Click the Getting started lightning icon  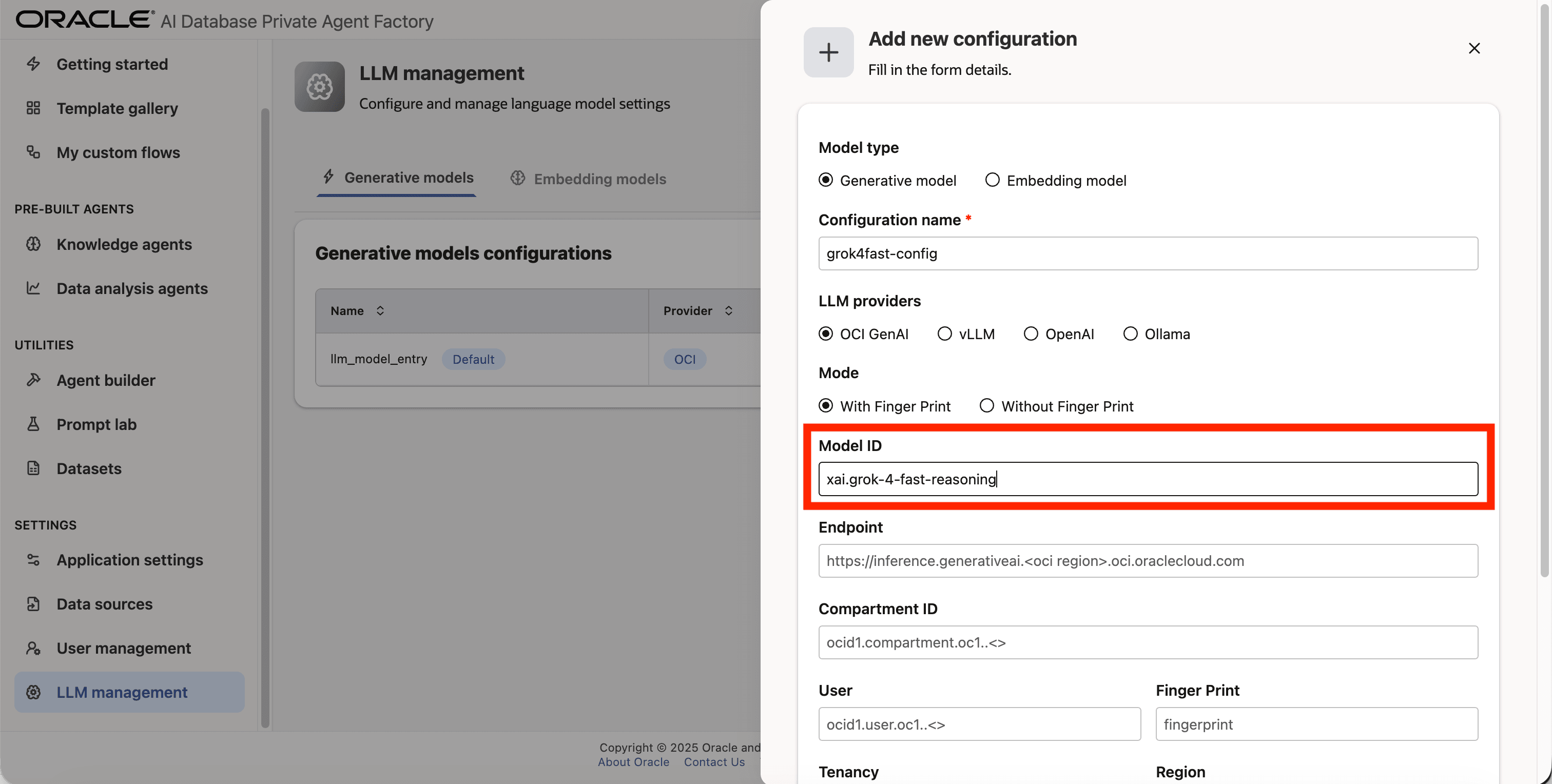tap(33, 64)
